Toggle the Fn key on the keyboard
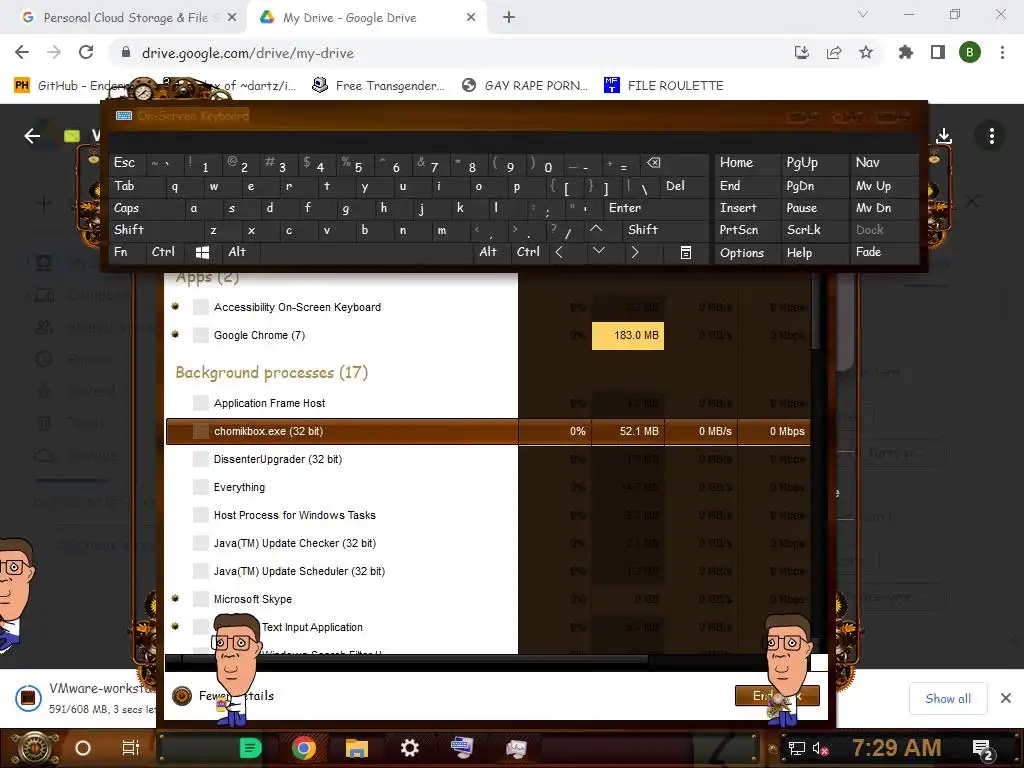 127,252
